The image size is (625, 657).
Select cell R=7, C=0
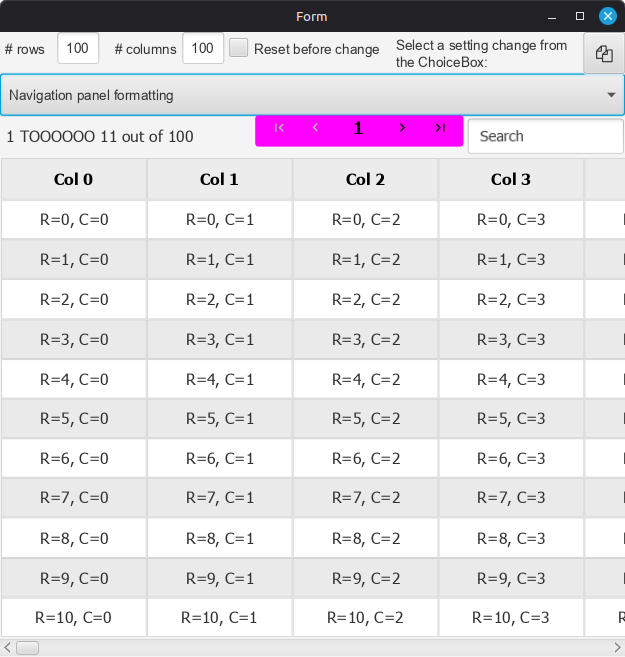point(74,498)
